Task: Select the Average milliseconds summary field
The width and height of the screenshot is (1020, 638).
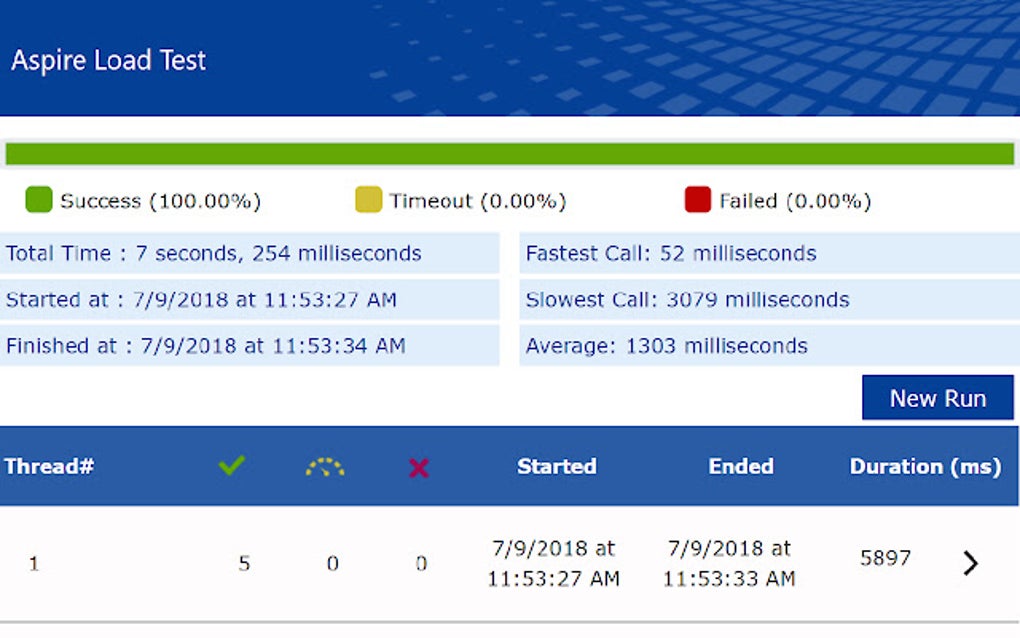Action: [x=769, y=346]
